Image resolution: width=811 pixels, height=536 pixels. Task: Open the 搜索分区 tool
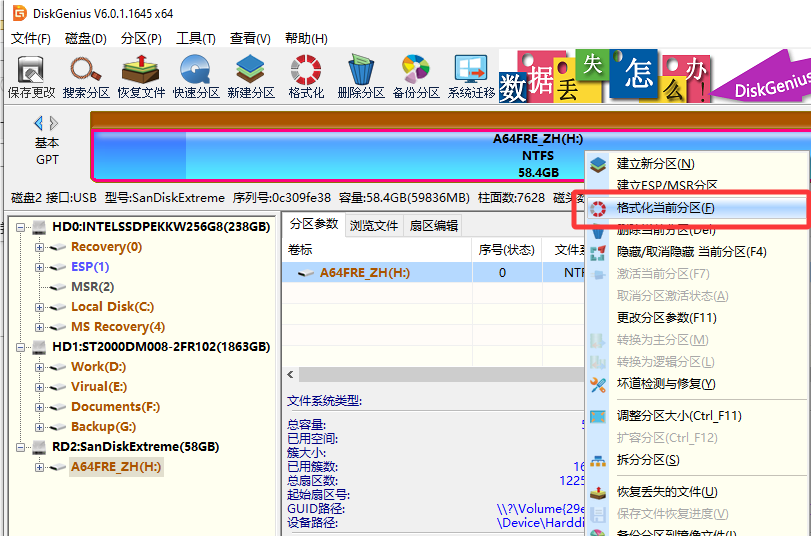[x=86, y=77]
